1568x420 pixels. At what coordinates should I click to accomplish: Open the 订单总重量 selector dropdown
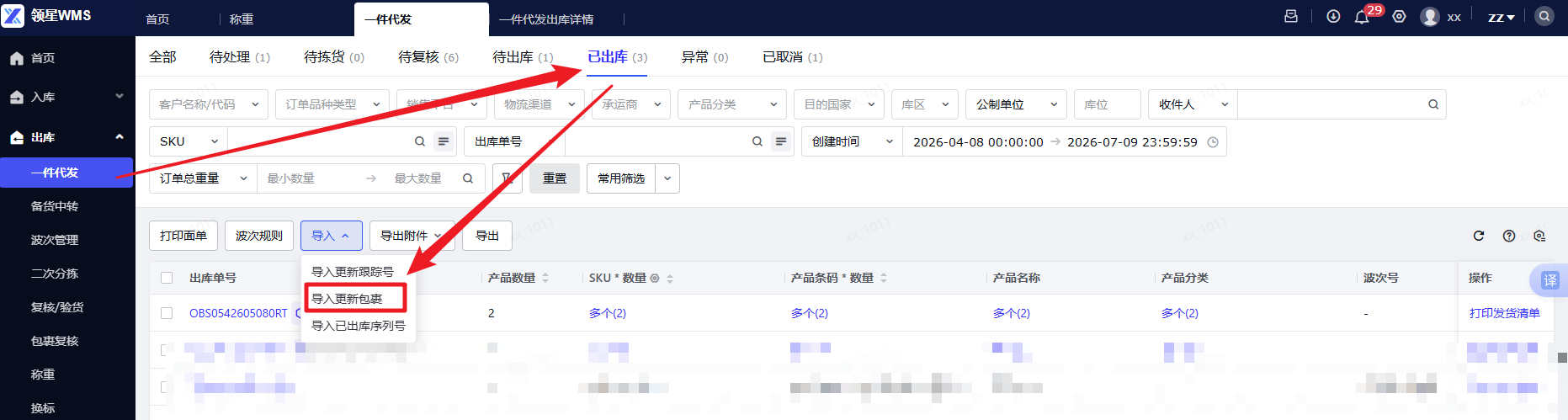click(x=203, y=178)
